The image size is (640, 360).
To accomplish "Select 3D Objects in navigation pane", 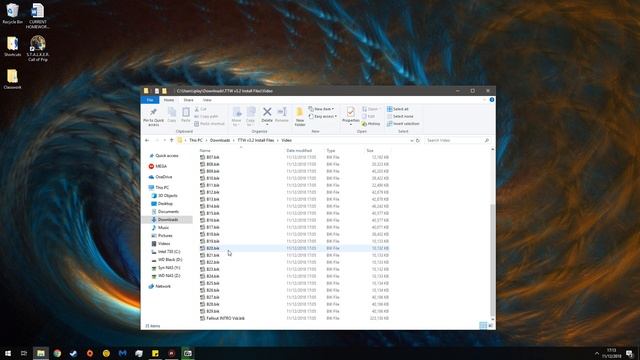I will pyautogui.click(x=164, y=196).
